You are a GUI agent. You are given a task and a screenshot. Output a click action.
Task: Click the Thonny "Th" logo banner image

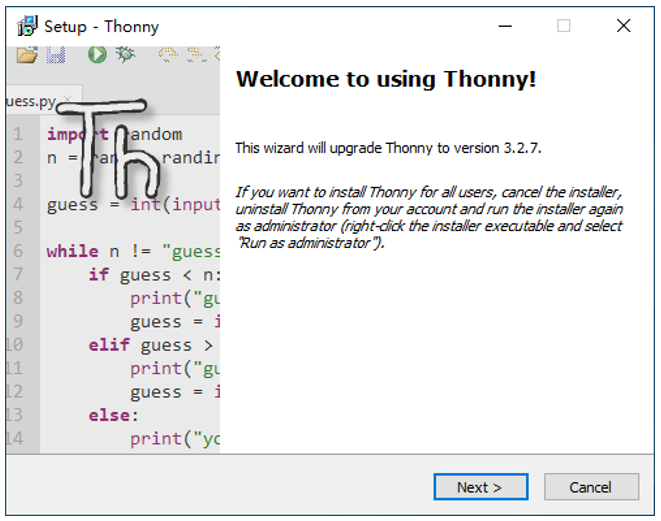tap(113, 250)
